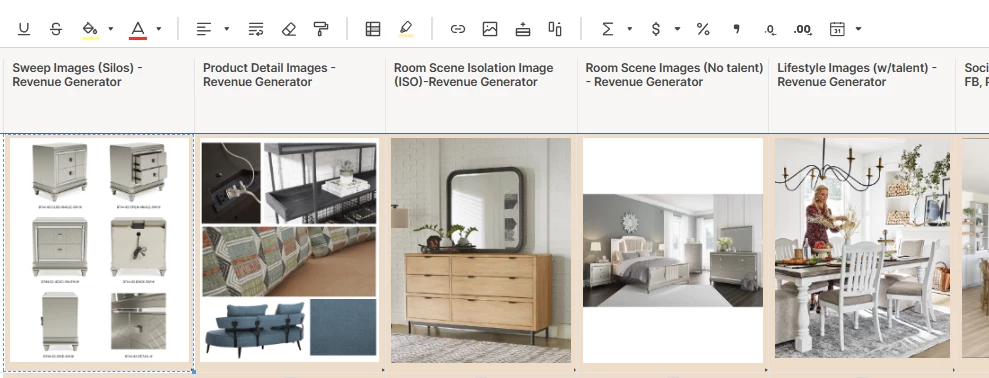Screen dimensions: 989x378
Task: Decrease decimal places
Action: pyautogui.click(x=770, y=29)
